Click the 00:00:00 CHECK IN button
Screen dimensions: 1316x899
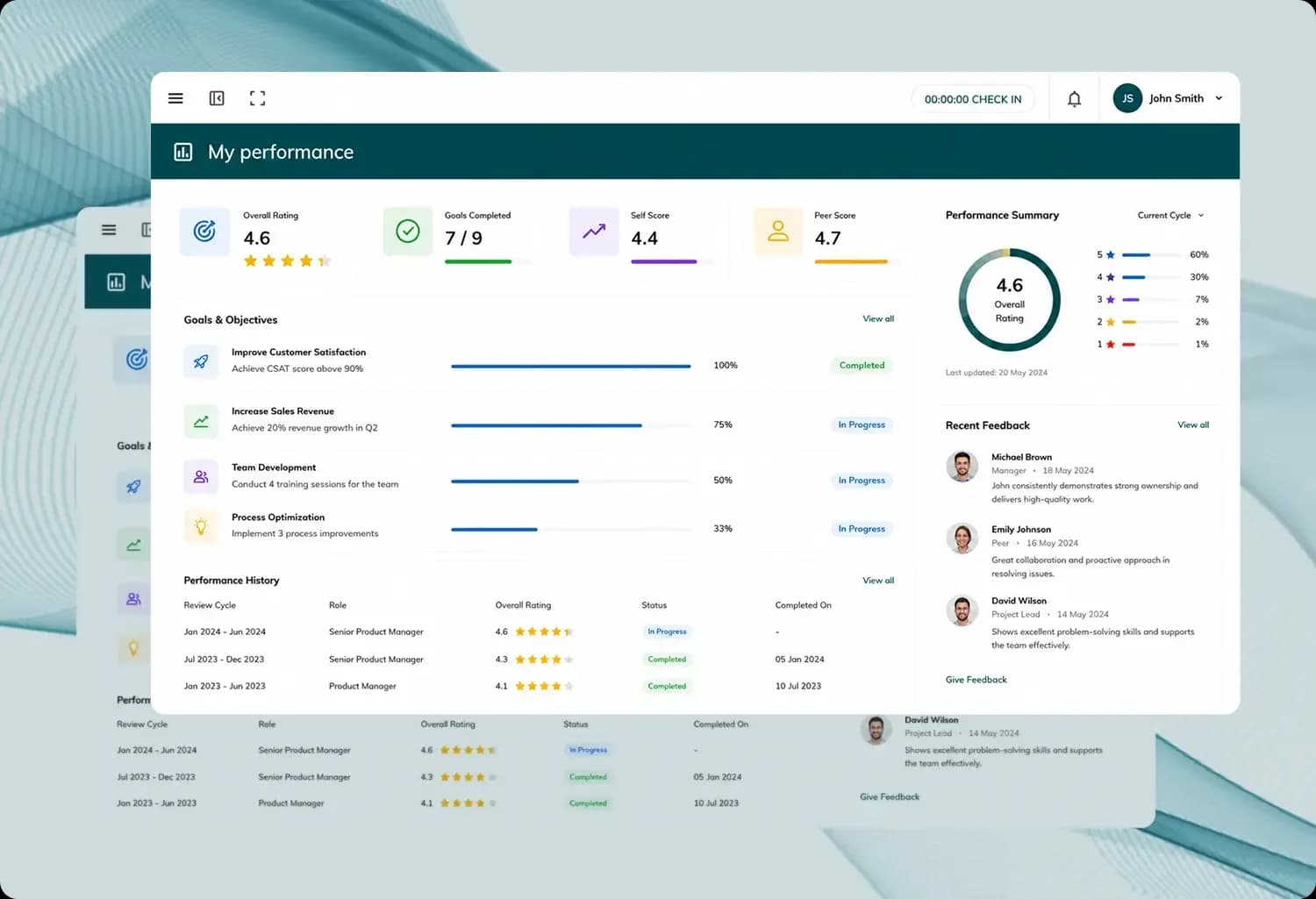973,99
